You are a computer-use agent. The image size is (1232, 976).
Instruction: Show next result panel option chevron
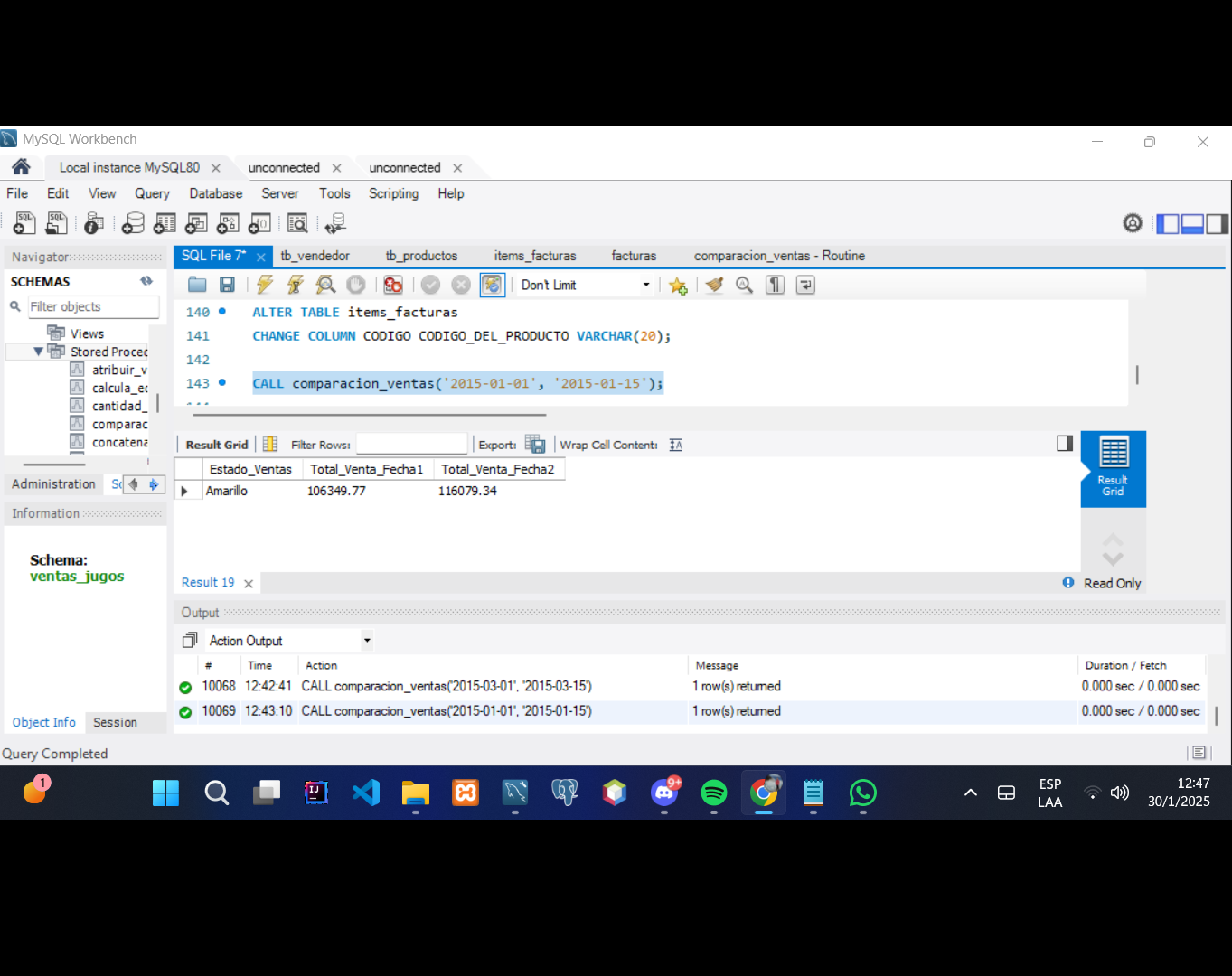point(1113,558)
